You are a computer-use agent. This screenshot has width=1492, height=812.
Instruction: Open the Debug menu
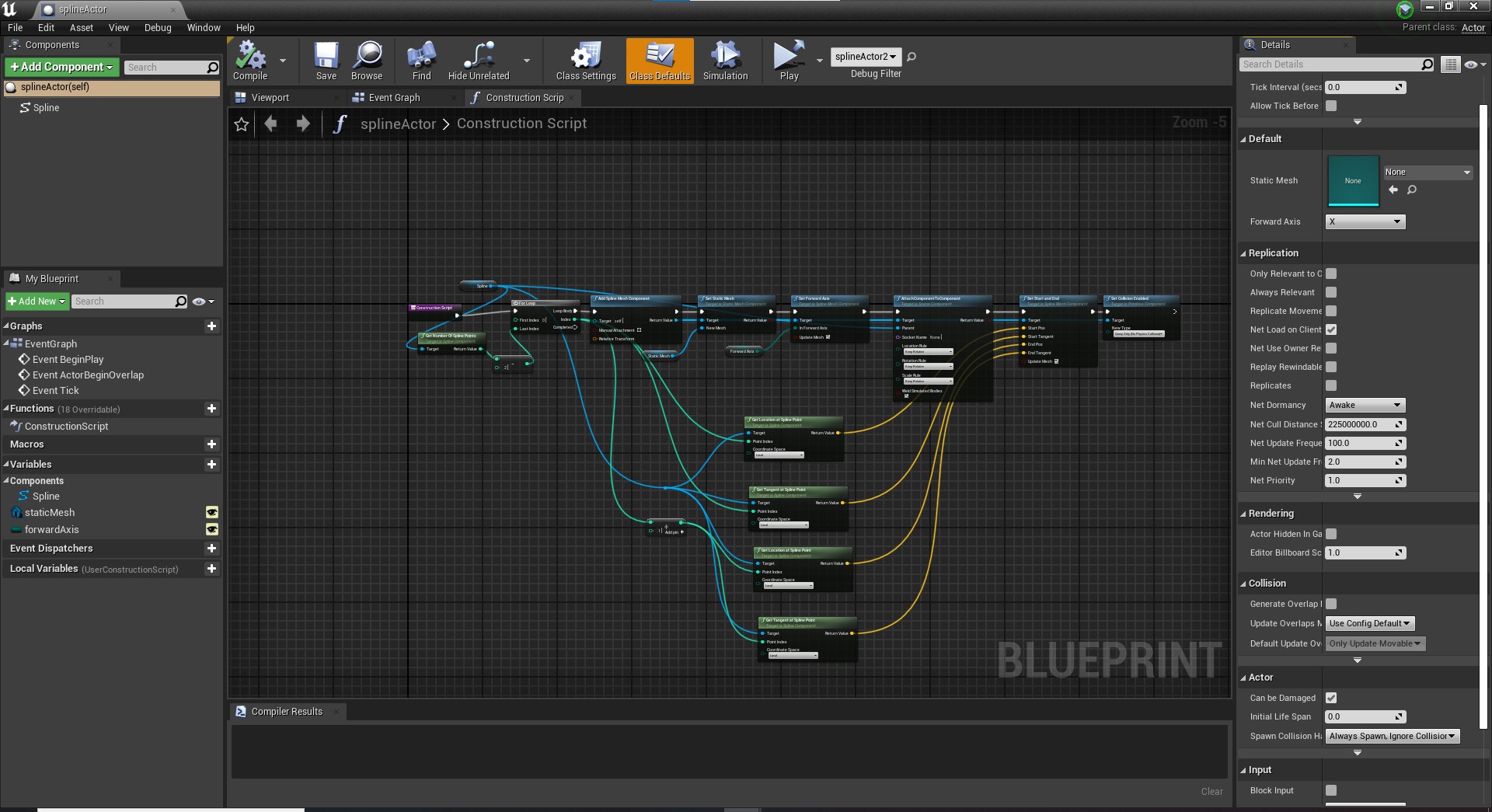(158, 28)
